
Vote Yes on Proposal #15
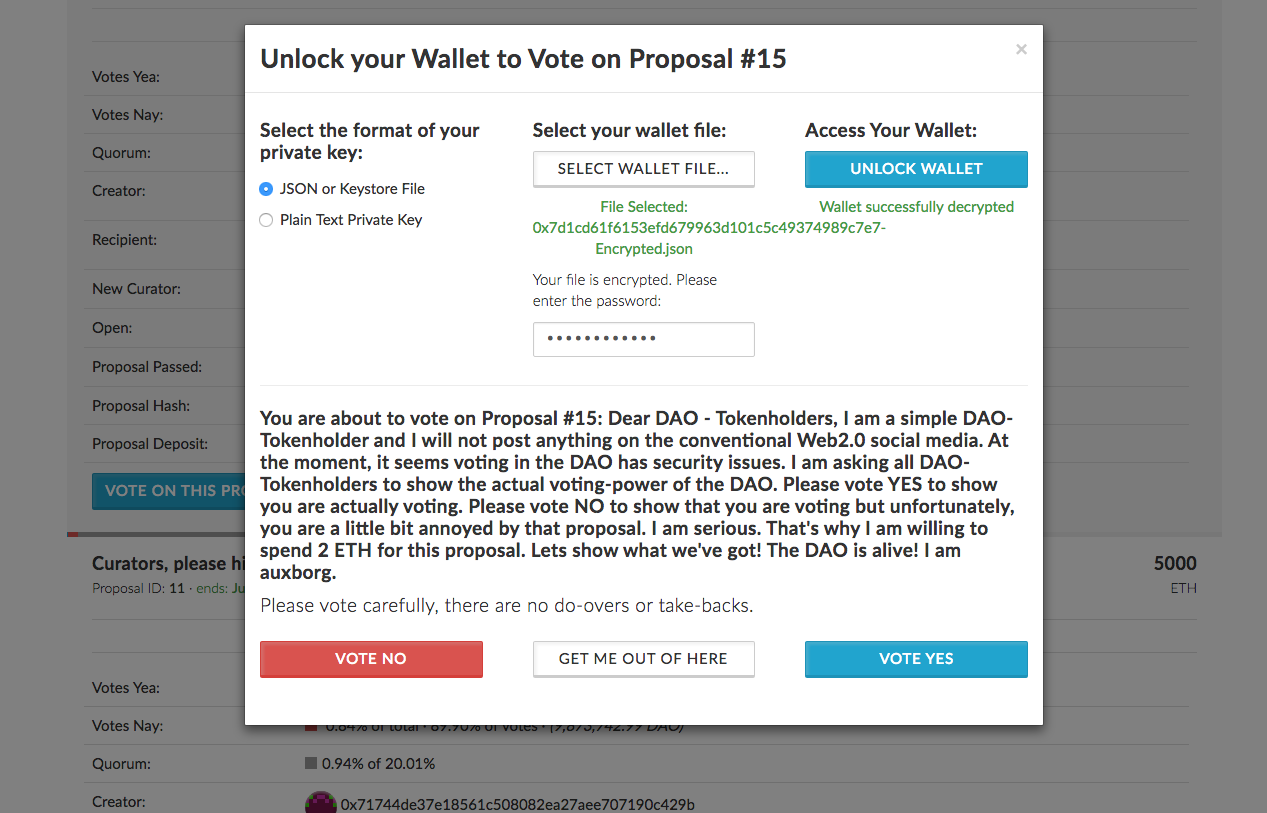[916, 659]
